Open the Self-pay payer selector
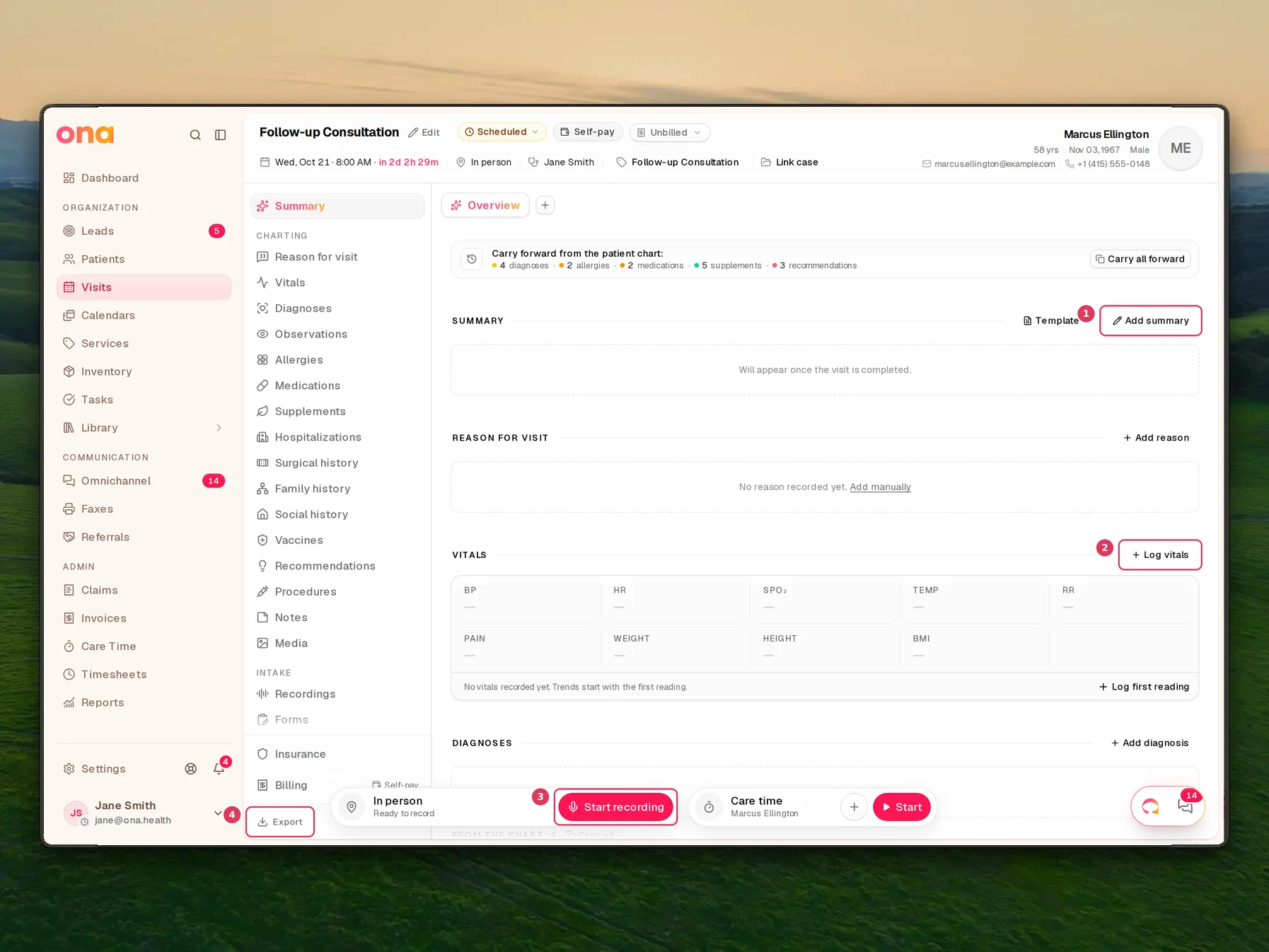Screen dimensions: 1269x952 pyautogui.click(x=588, y=132)
